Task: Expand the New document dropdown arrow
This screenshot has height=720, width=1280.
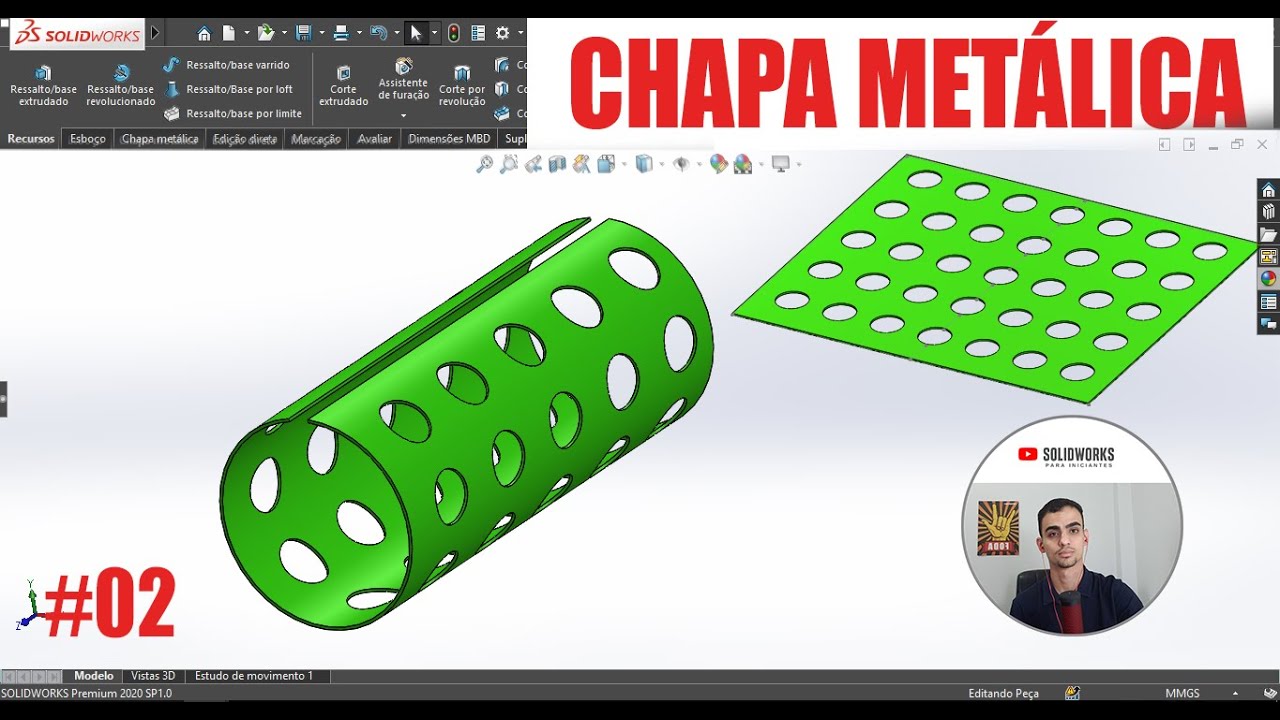Action: point(246,34)
